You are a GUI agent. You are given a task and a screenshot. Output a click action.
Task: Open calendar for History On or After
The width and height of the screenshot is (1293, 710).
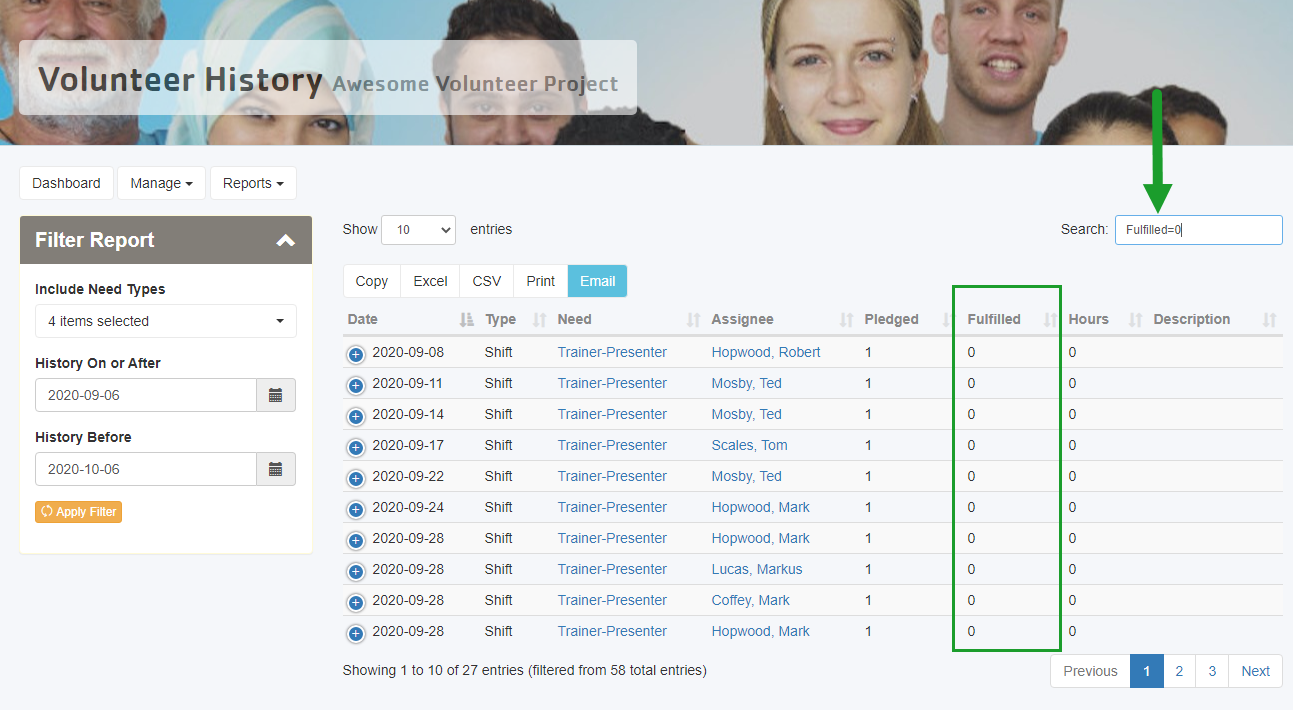[x=276, y=395]
